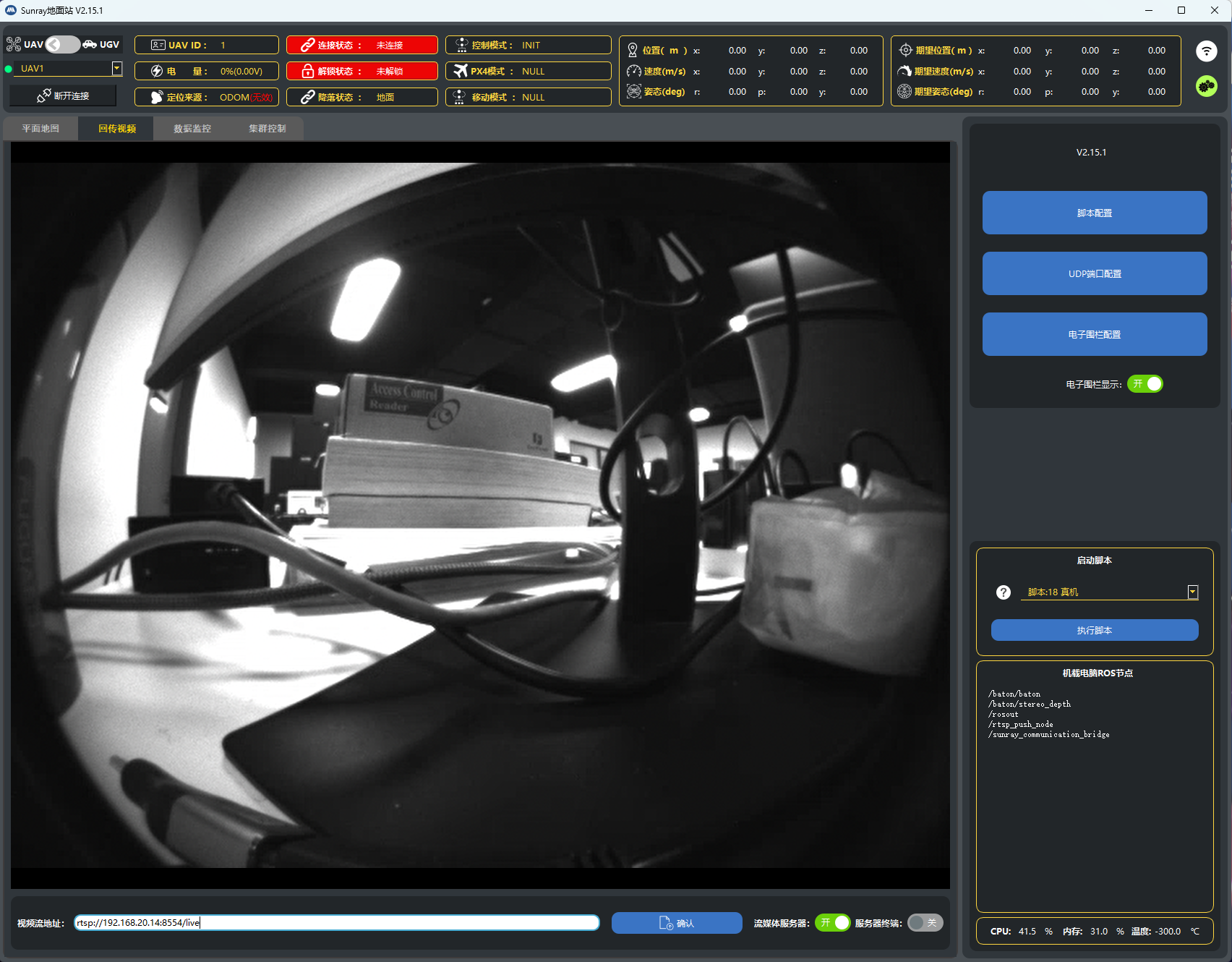Click the RTSP video stream address field
Screen dimensions: 1232x962
tap(337, 923)
